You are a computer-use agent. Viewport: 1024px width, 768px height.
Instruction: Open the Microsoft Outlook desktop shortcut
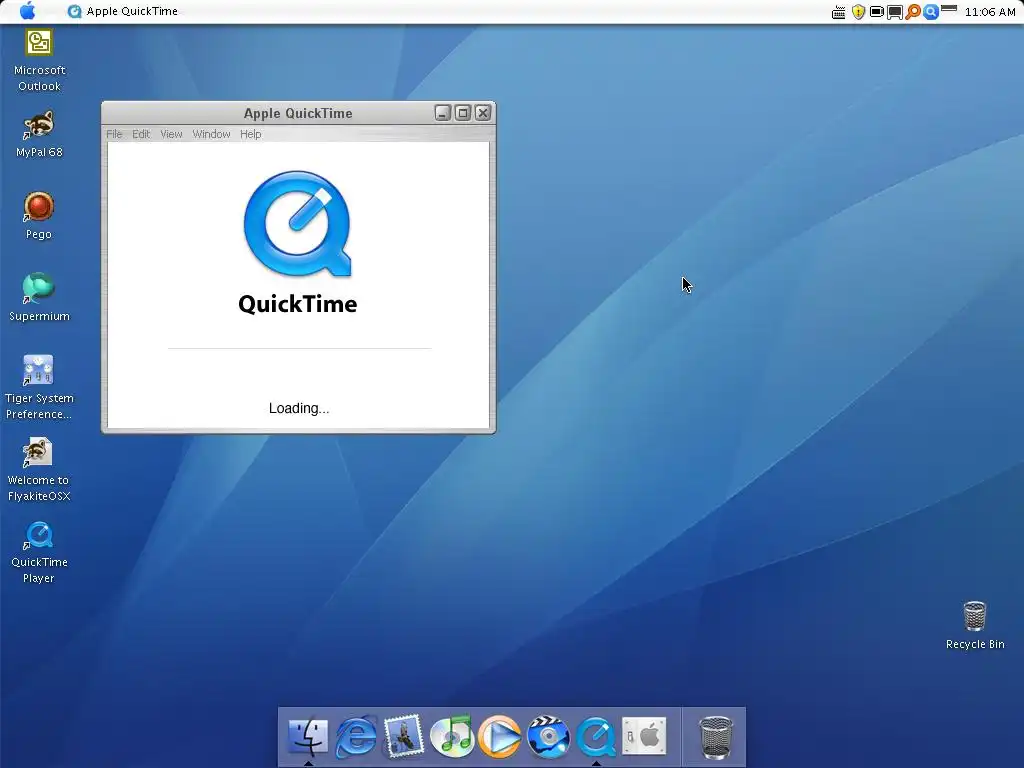[x=39, y=60]
